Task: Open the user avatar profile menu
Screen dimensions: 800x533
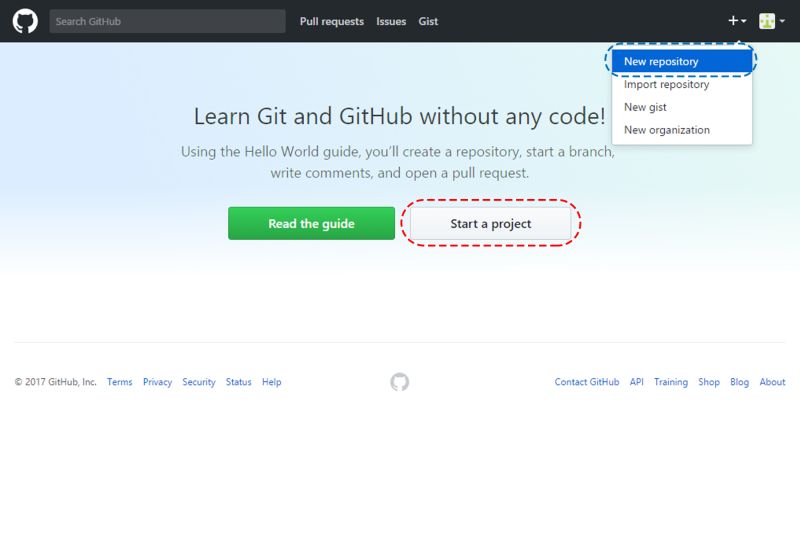Action: [771, 21]
